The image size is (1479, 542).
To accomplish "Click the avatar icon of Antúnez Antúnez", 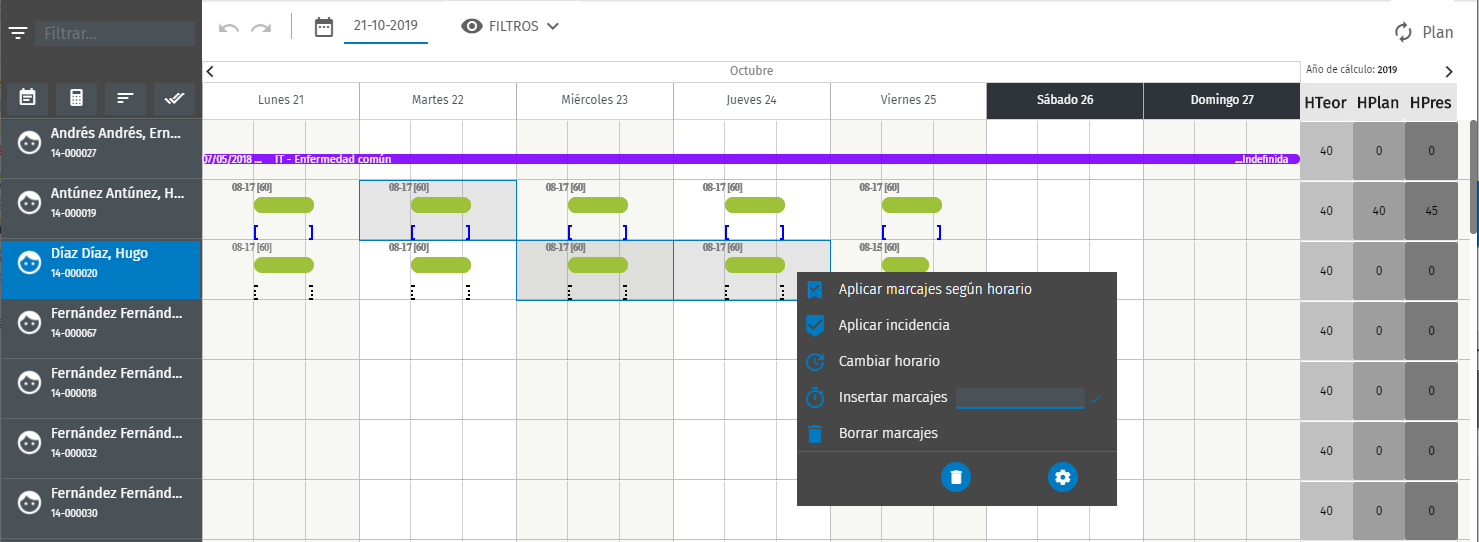I will tap(29, 202).
